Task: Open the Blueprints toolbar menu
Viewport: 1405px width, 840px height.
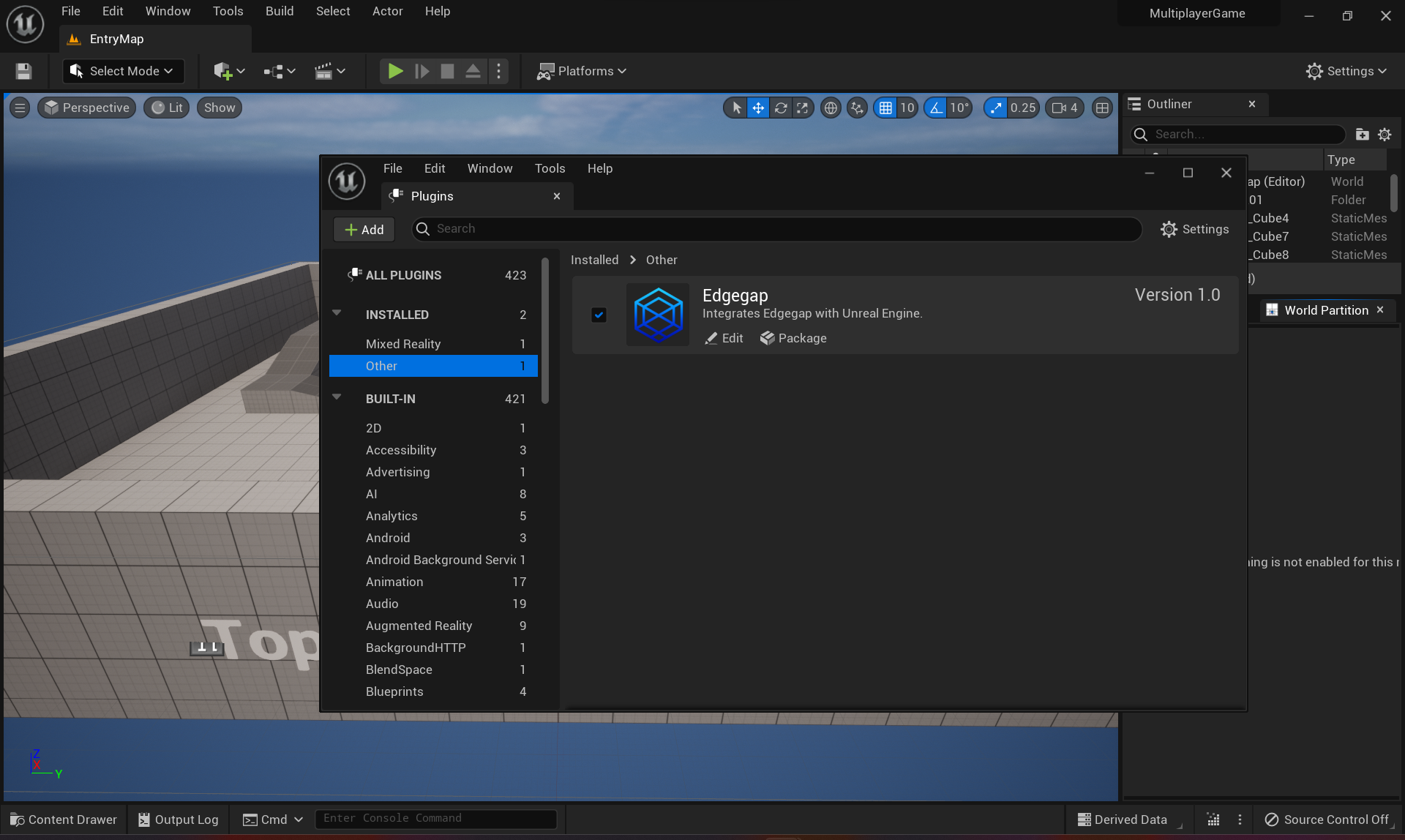Action: tap(280, 71)
